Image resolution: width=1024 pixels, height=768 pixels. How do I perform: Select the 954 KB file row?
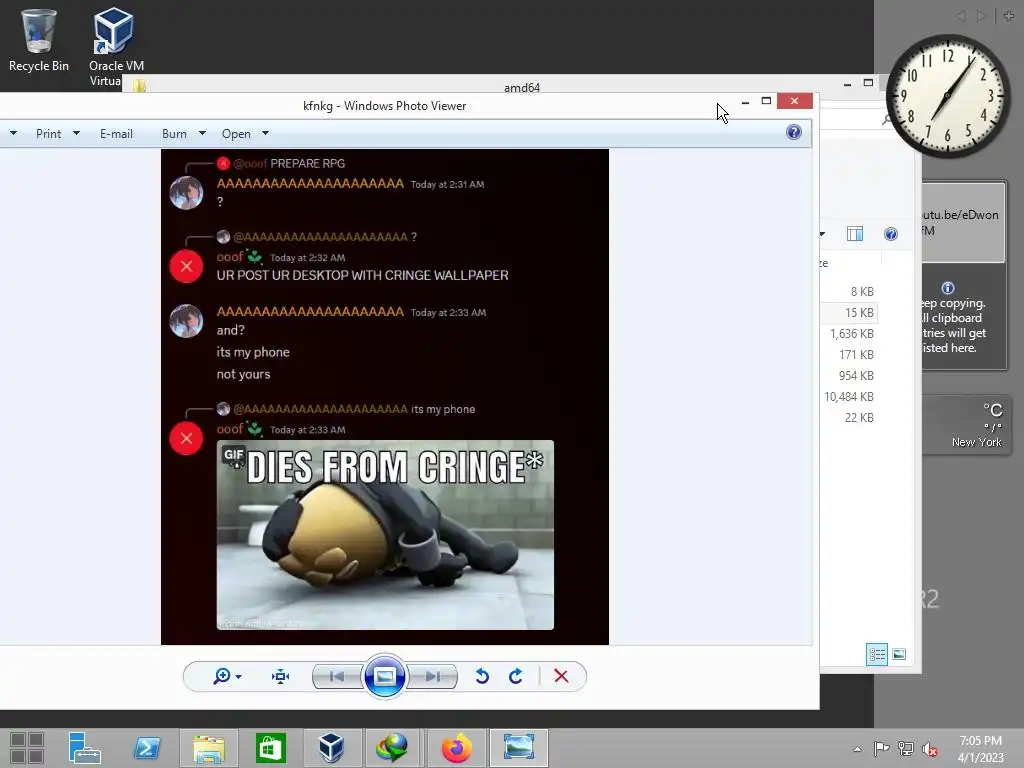849,376
